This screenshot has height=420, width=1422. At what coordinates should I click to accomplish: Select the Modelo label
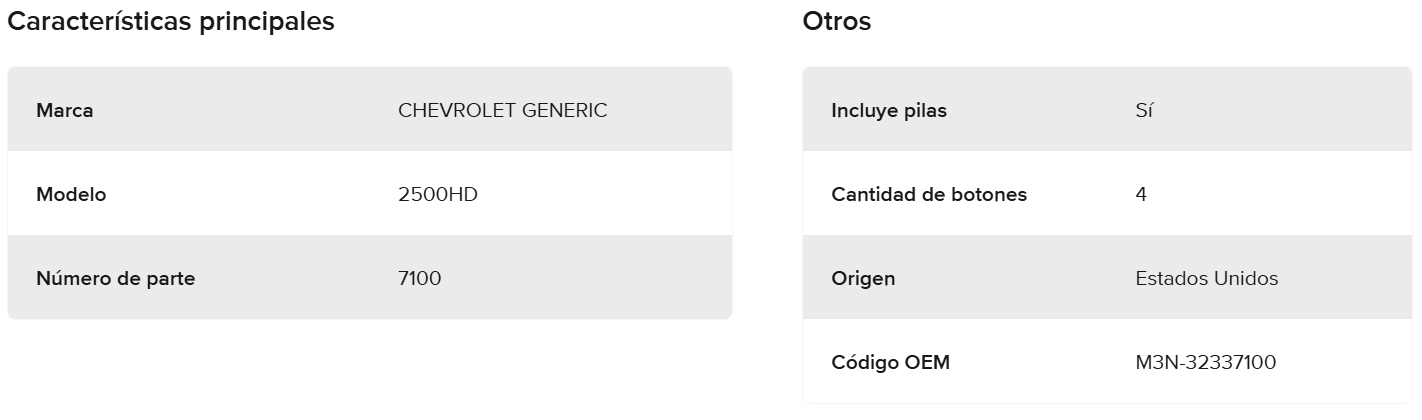tap(71, 194)
